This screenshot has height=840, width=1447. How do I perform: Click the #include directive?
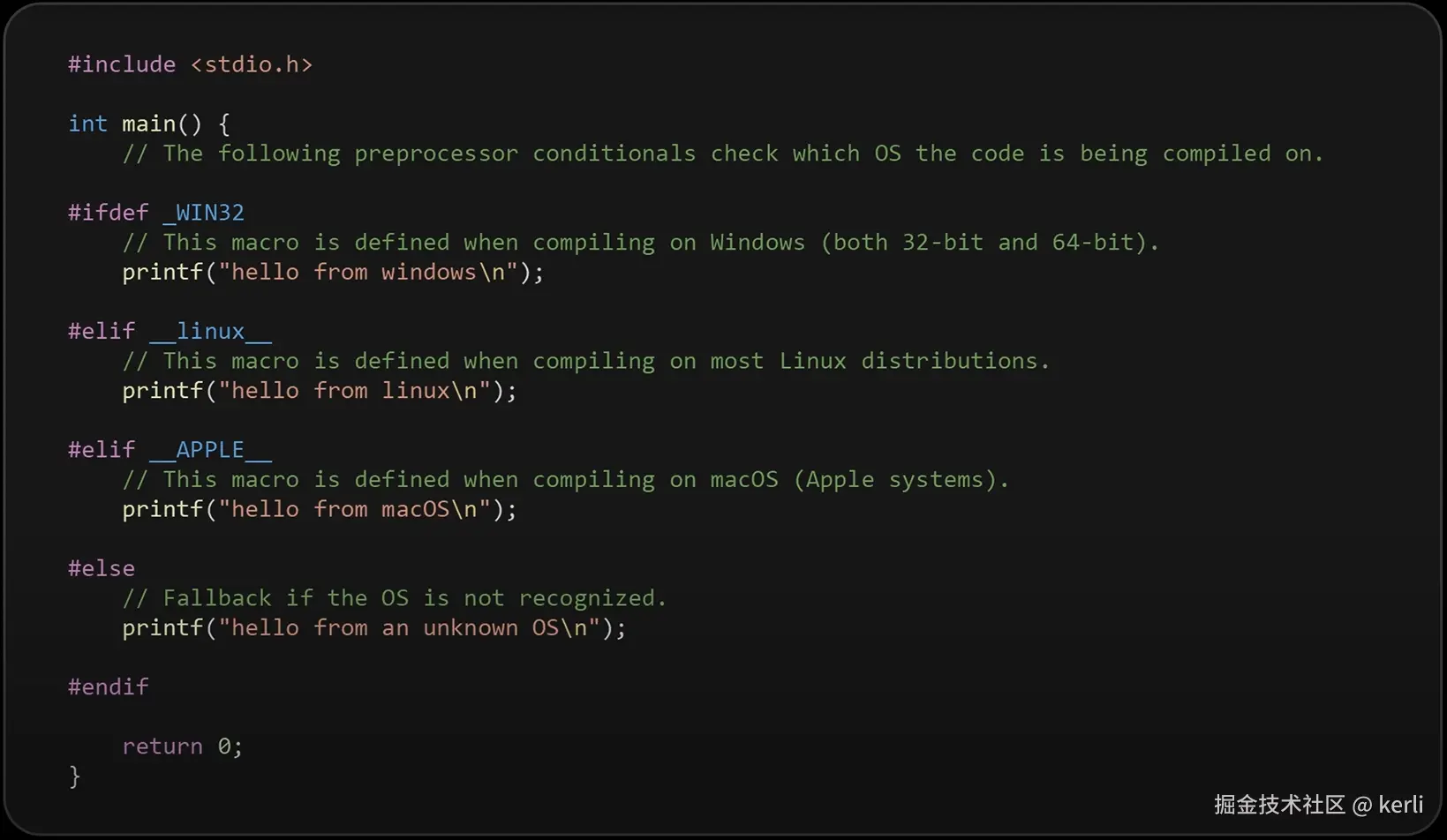click(122, 64)
